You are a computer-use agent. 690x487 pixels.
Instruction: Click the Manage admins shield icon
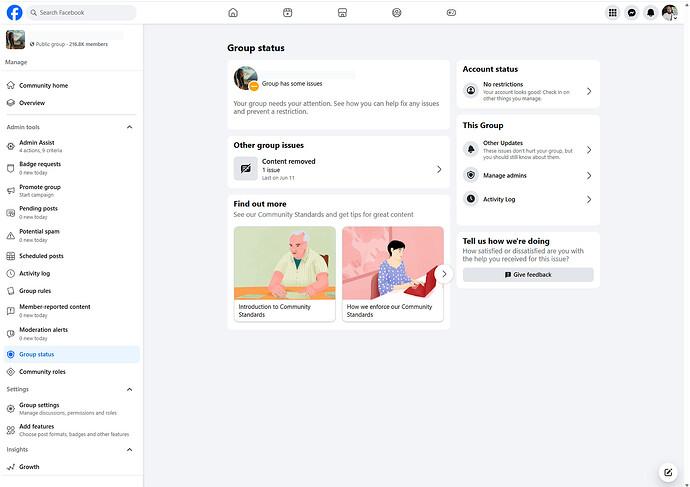(x=471, y=175)
